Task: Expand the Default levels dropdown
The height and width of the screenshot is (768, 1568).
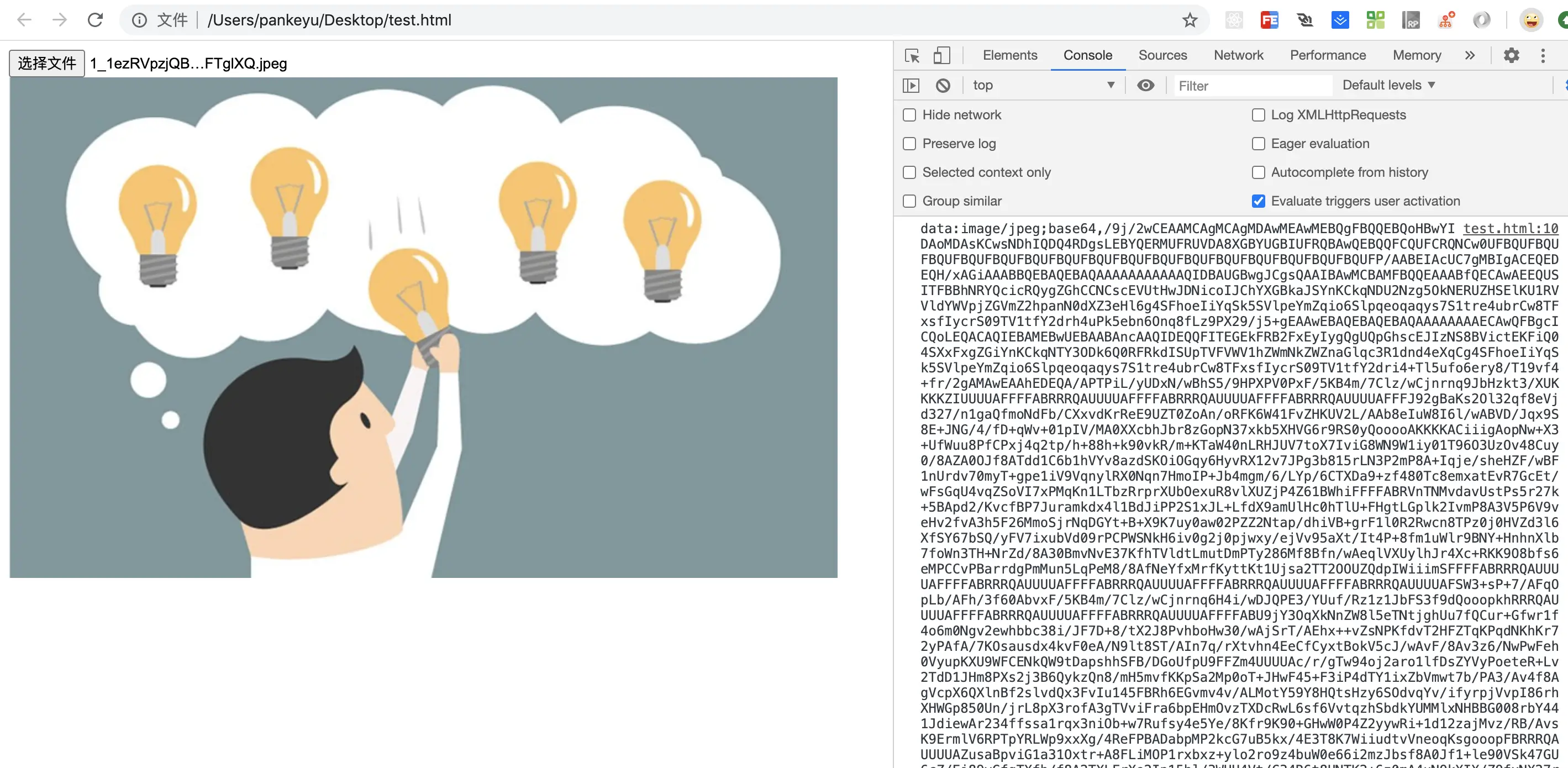Action: pos(1388,85)
